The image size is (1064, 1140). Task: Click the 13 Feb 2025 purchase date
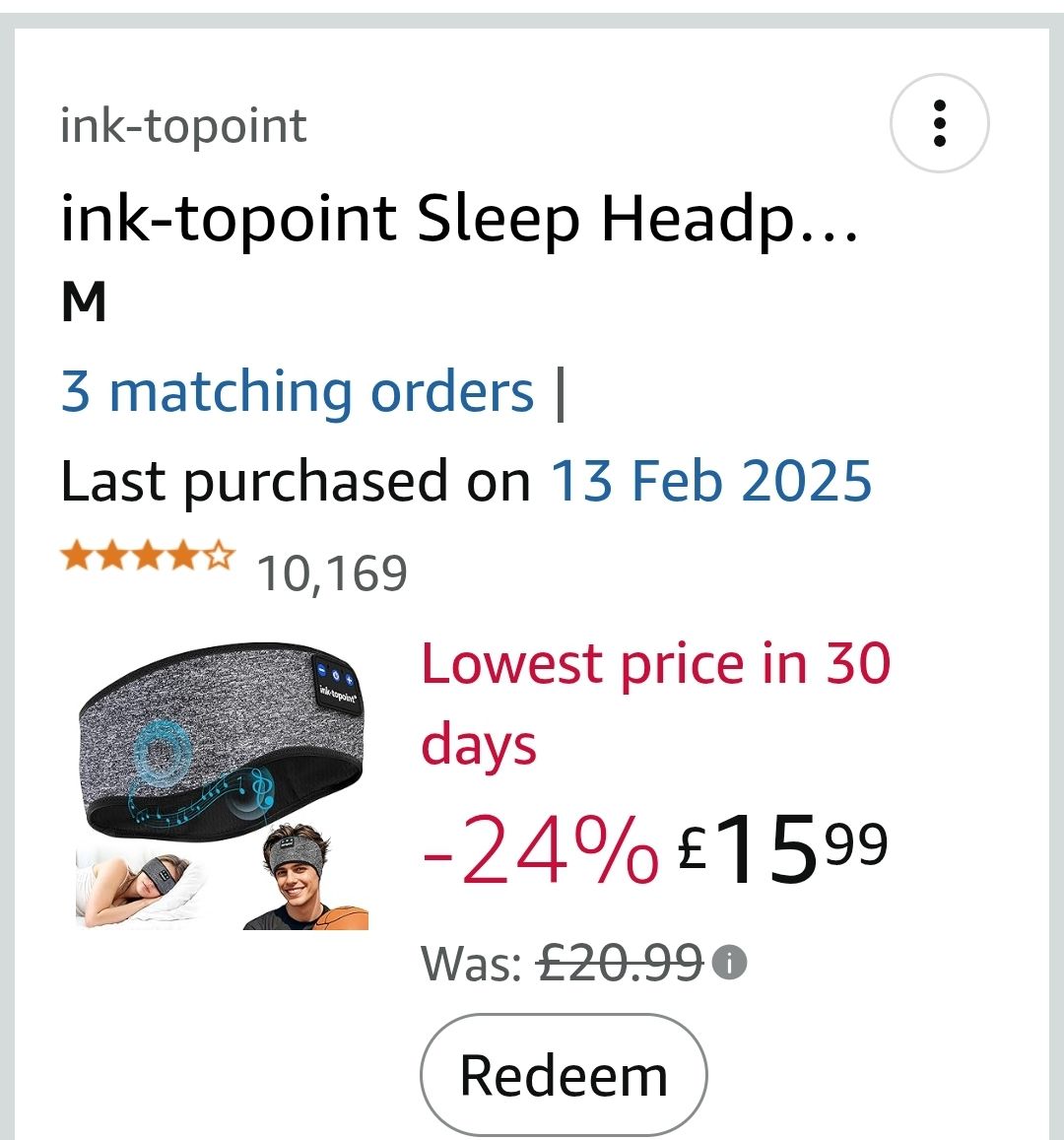pyautogui.click(x=710, y=481)
